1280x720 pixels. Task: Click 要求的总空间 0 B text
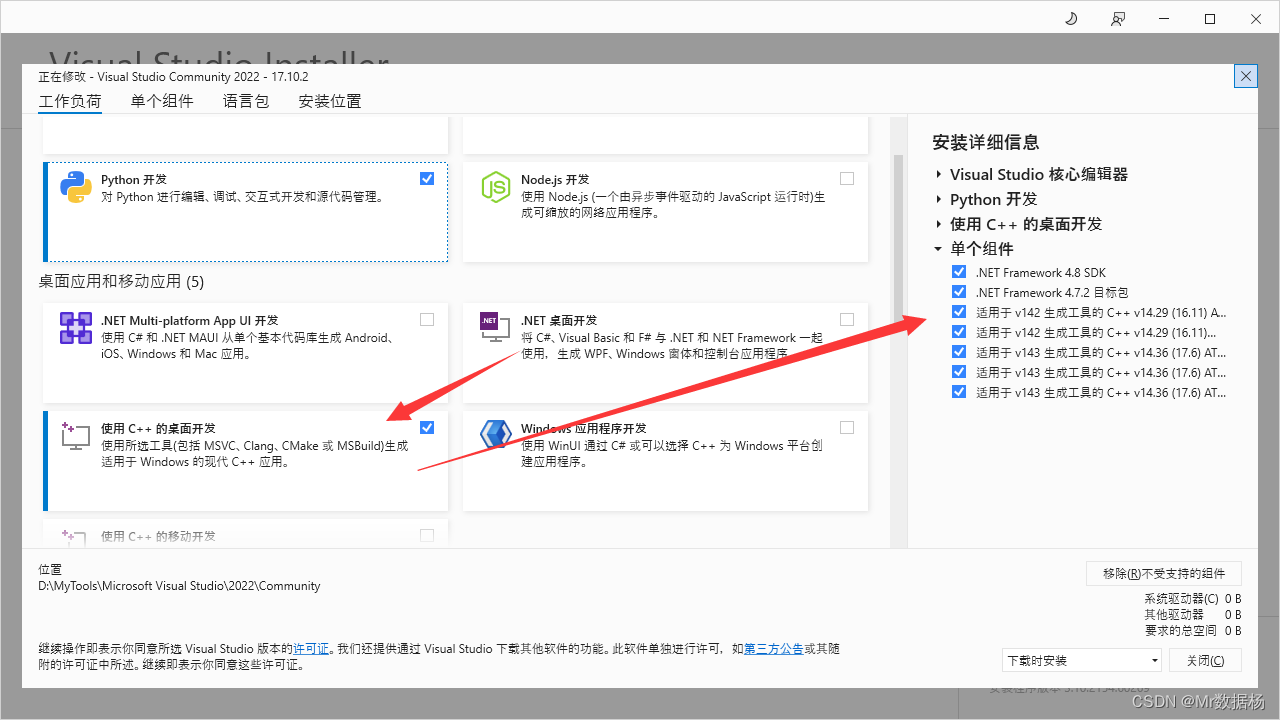(1193, 630)
